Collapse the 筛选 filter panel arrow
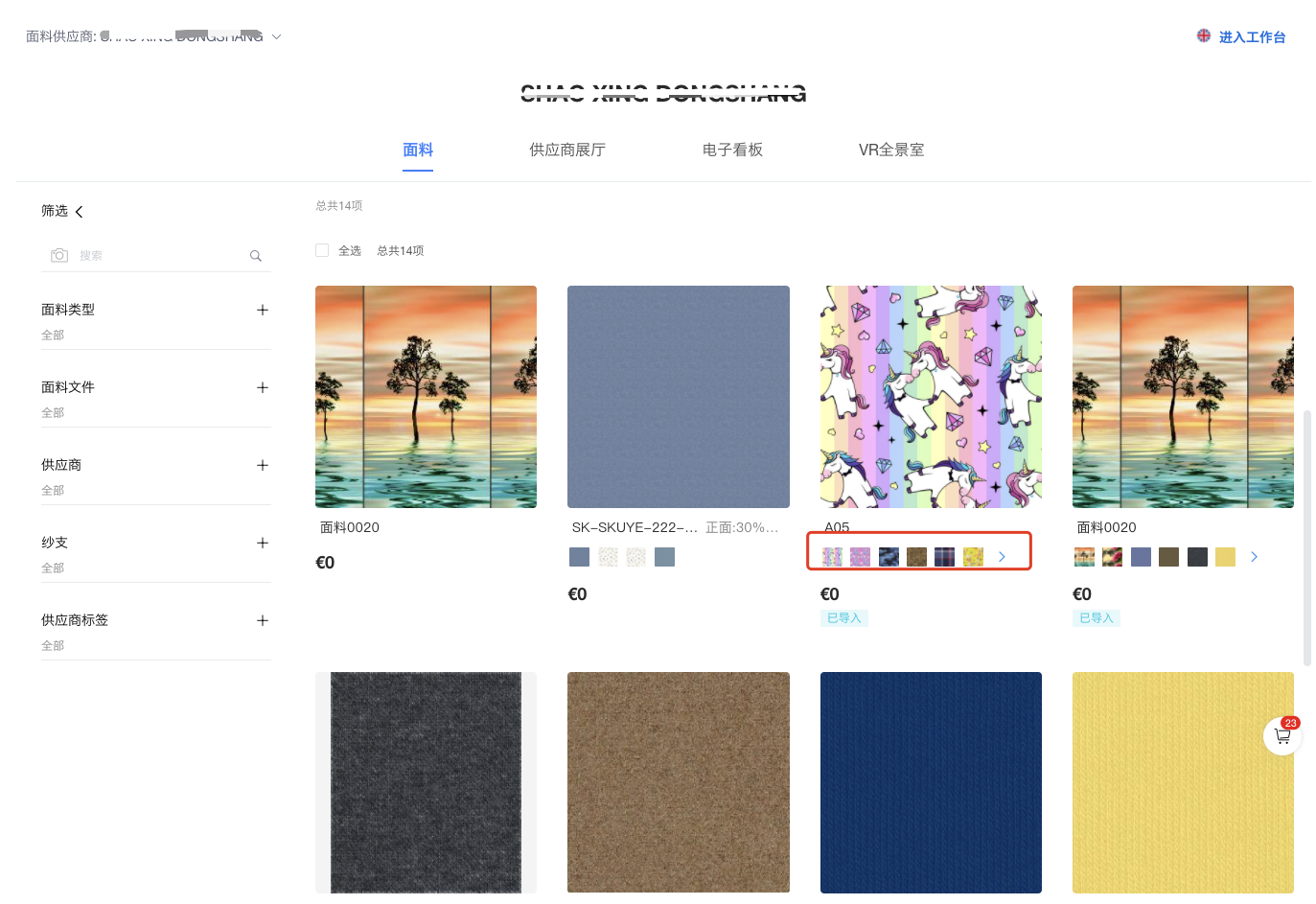The image size is (1316, 904). click(80, 212)
